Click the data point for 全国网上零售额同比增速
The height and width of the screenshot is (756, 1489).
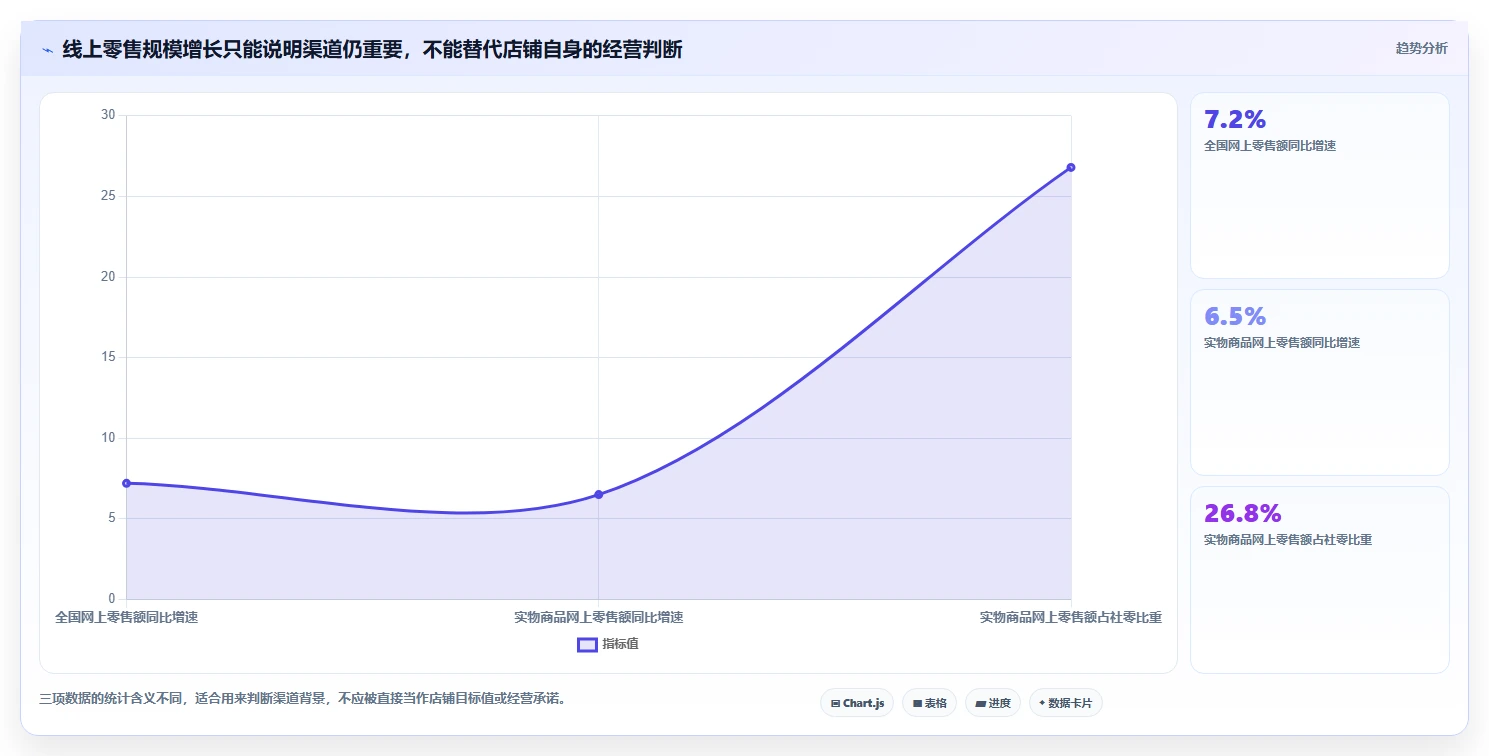coord(126,483)
